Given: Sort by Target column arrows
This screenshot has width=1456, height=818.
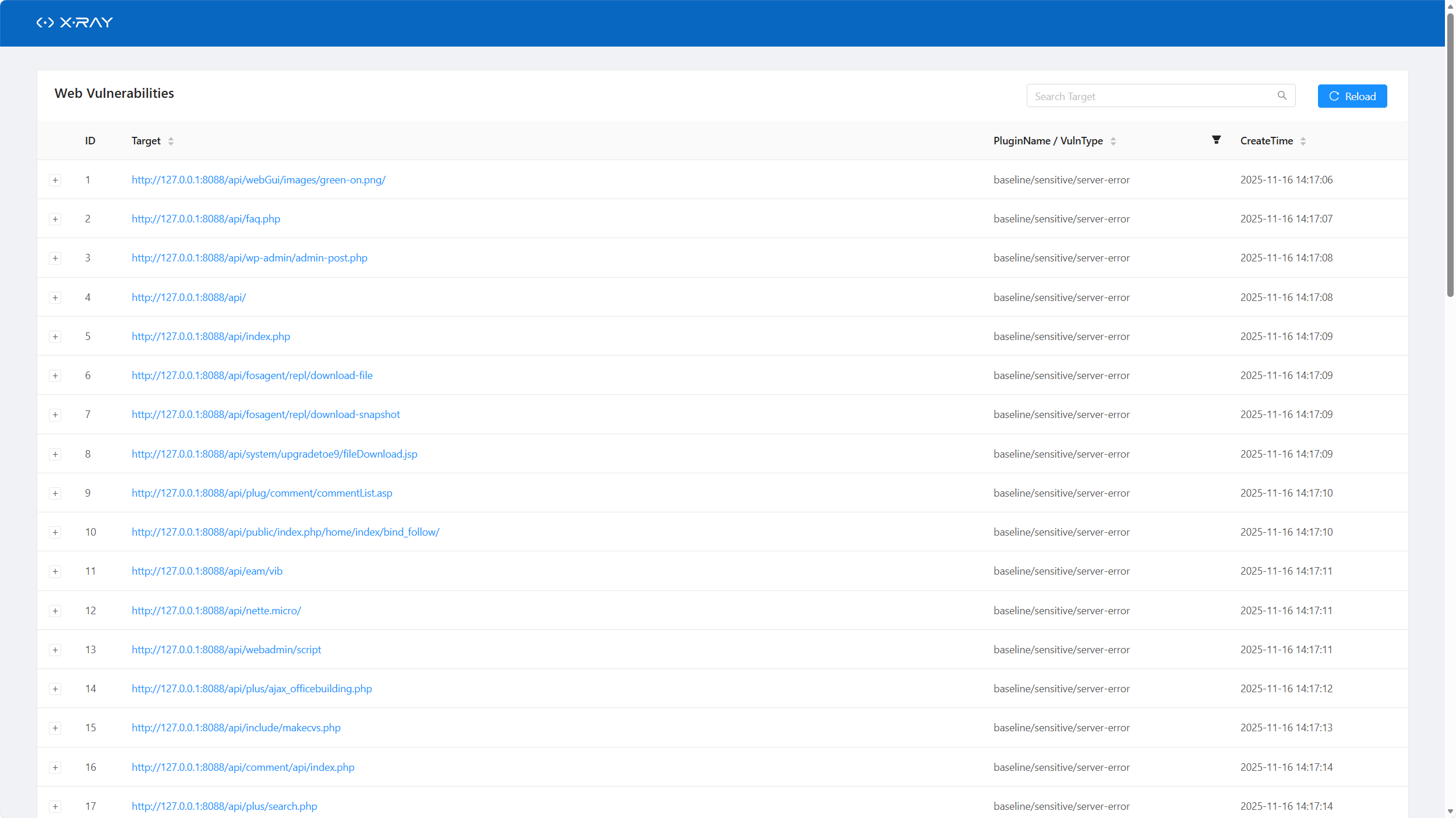Looking at the screenshot, I should click(x=171, y=141).
